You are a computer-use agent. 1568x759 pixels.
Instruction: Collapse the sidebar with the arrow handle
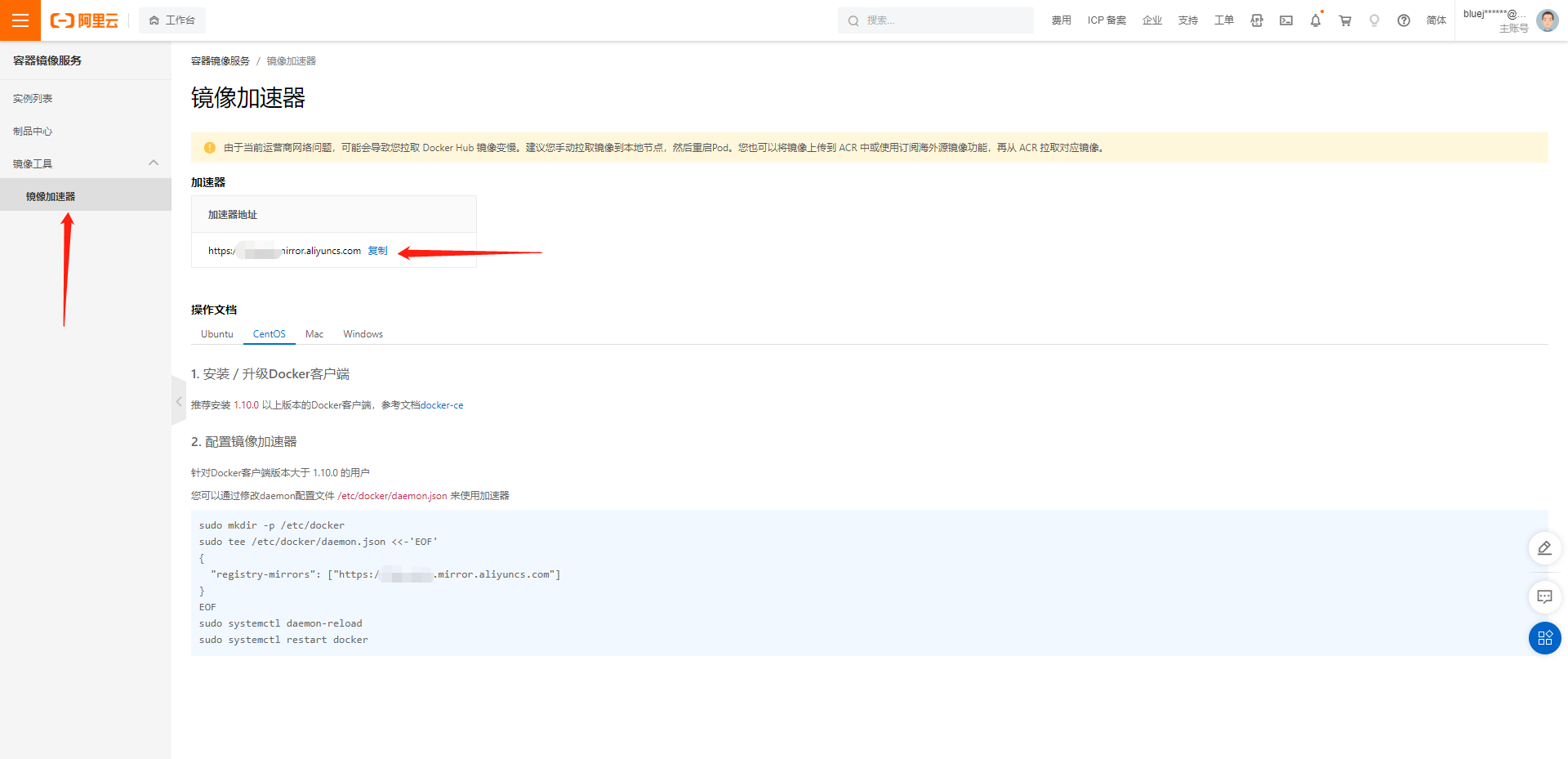tap(179, 401)
